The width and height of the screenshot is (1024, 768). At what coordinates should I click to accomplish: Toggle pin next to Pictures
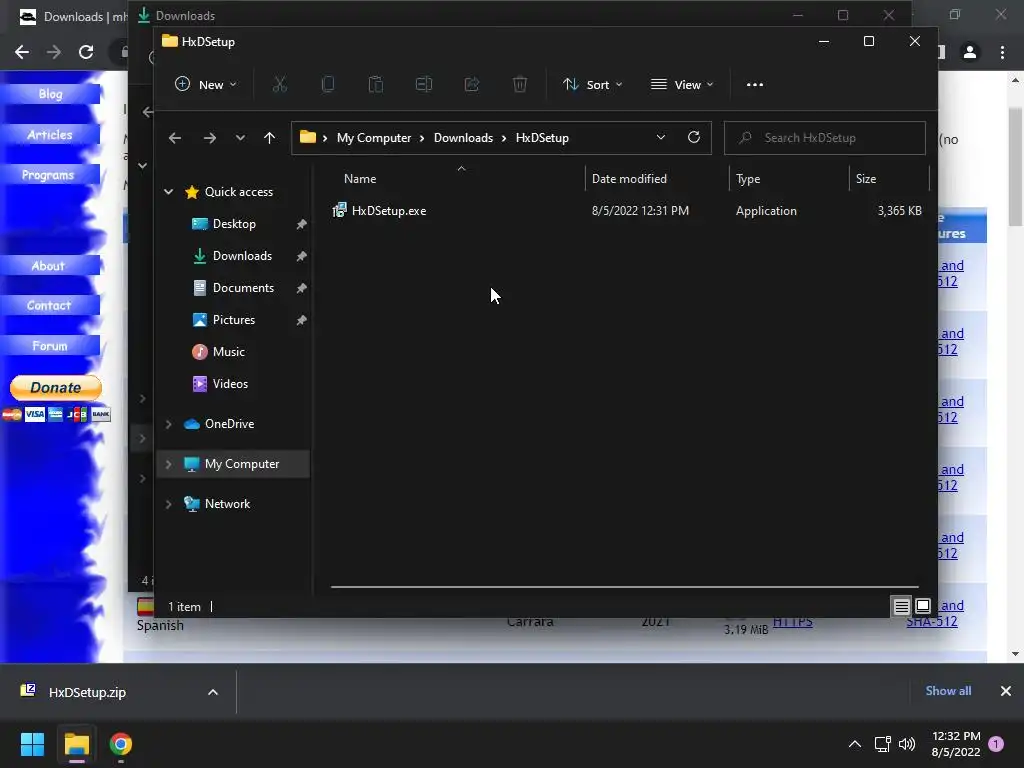[x=301, y=320]
